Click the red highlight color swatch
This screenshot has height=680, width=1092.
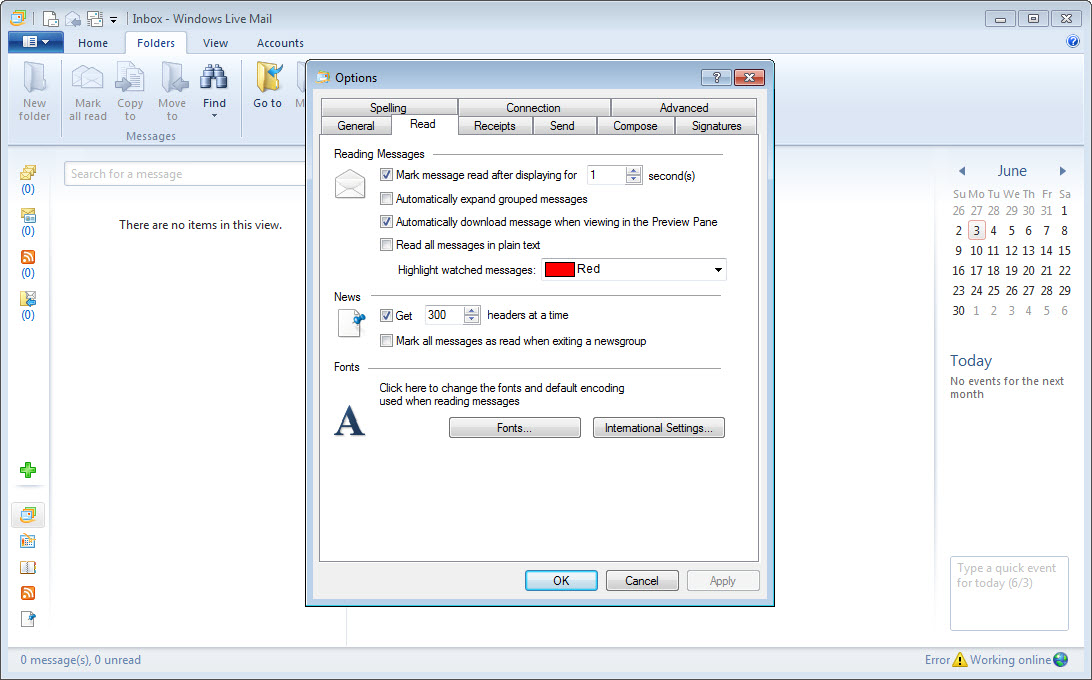click(x=559, y=269)
